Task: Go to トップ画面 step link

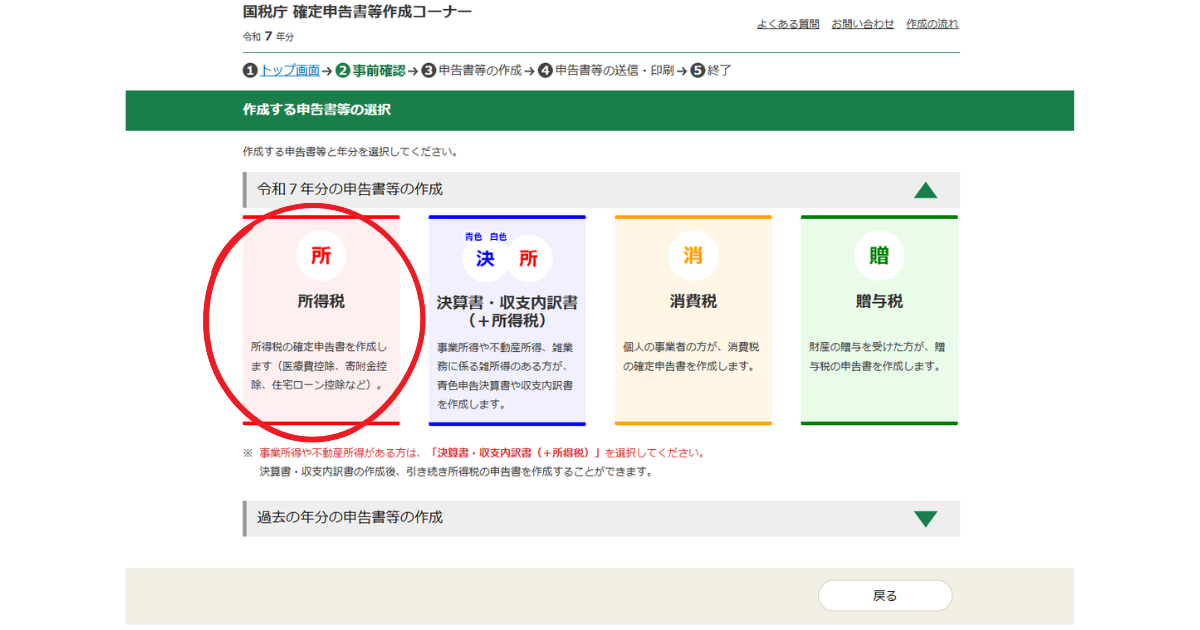Action: point(290,71)
